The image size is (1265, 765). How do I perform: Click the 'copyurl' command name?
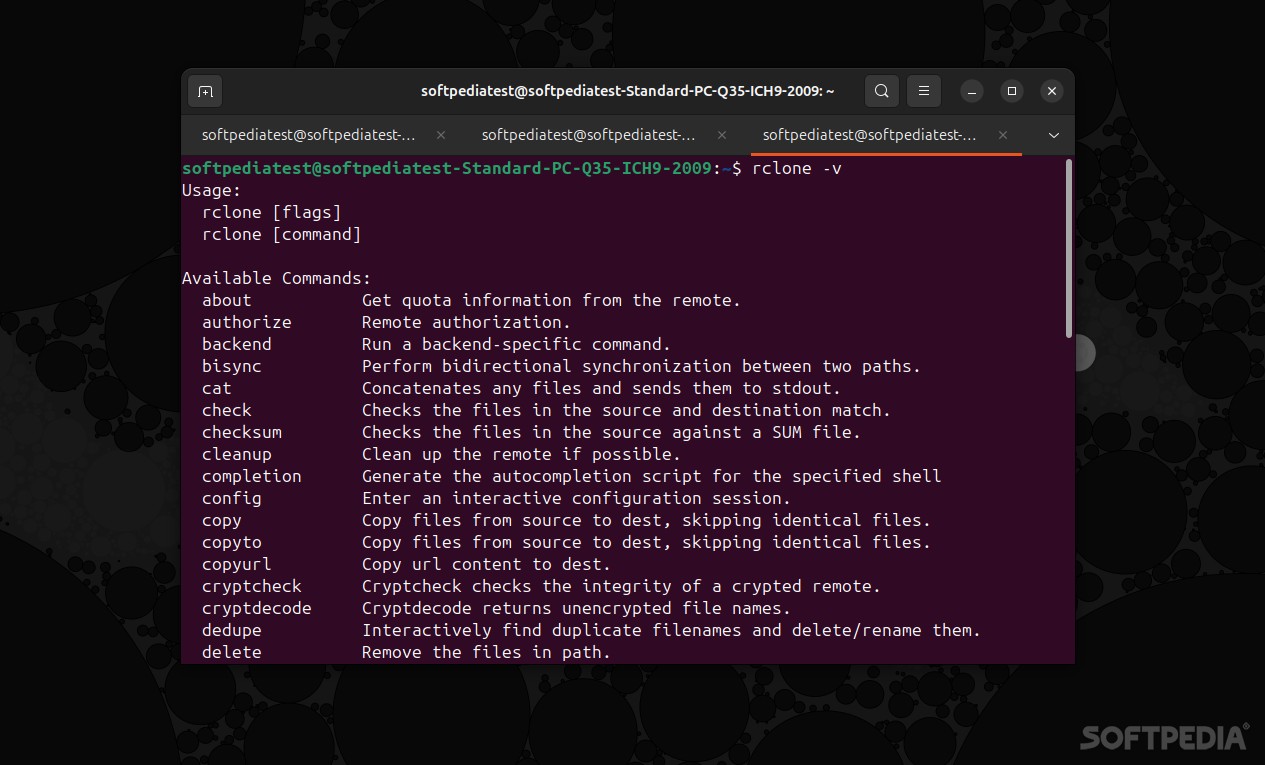237,564
